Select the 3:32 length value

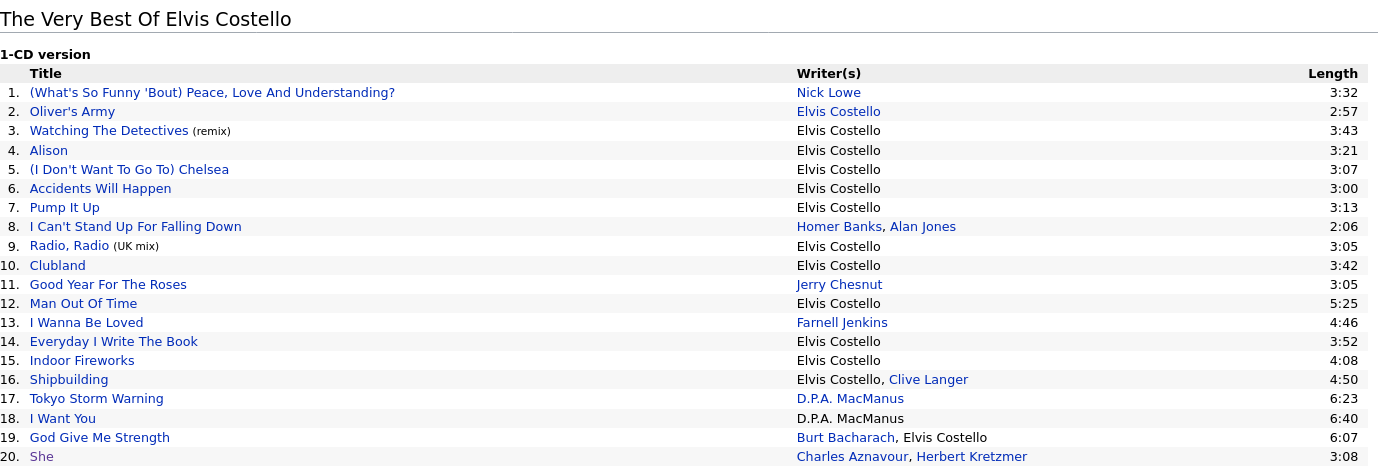click(1344, 93)
